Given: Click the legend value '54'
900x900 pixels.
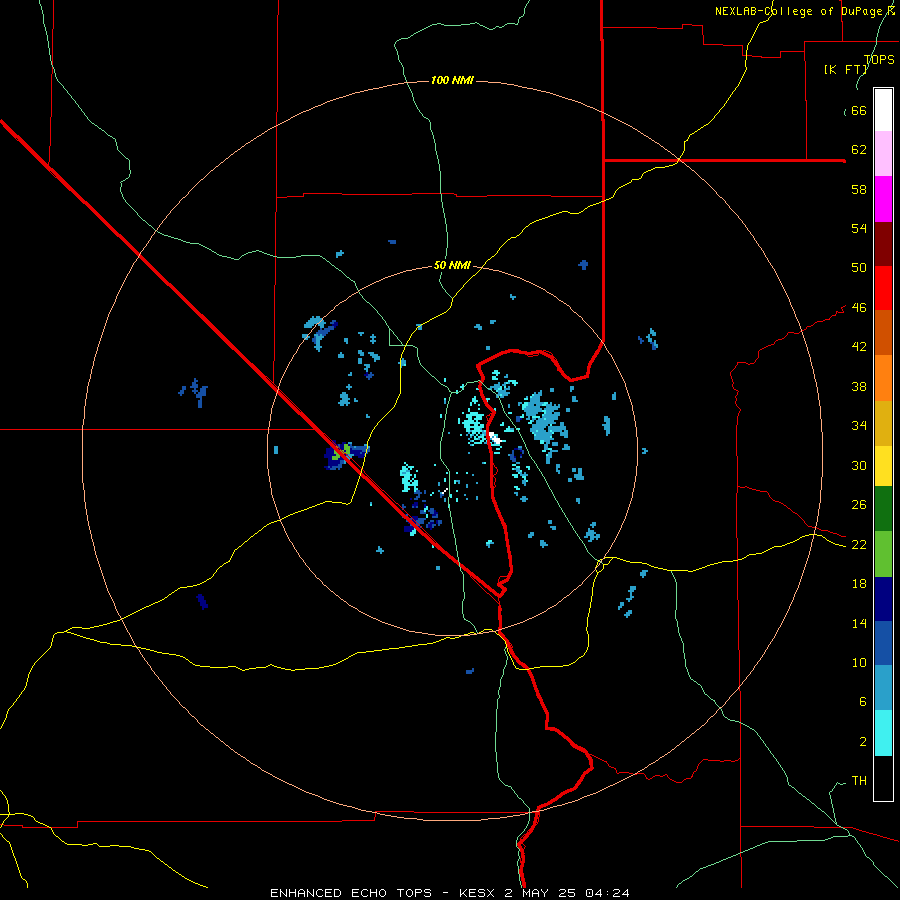Looking at the screenshot, I should (x=859, y=228).
